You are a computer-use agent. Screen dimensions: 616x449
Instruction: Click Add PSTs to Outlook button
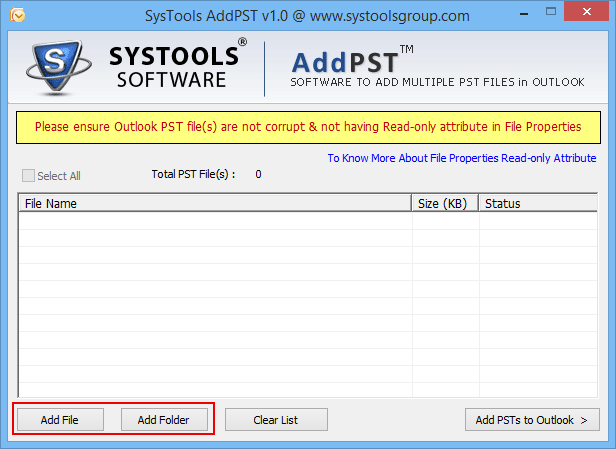click(532, 420)
